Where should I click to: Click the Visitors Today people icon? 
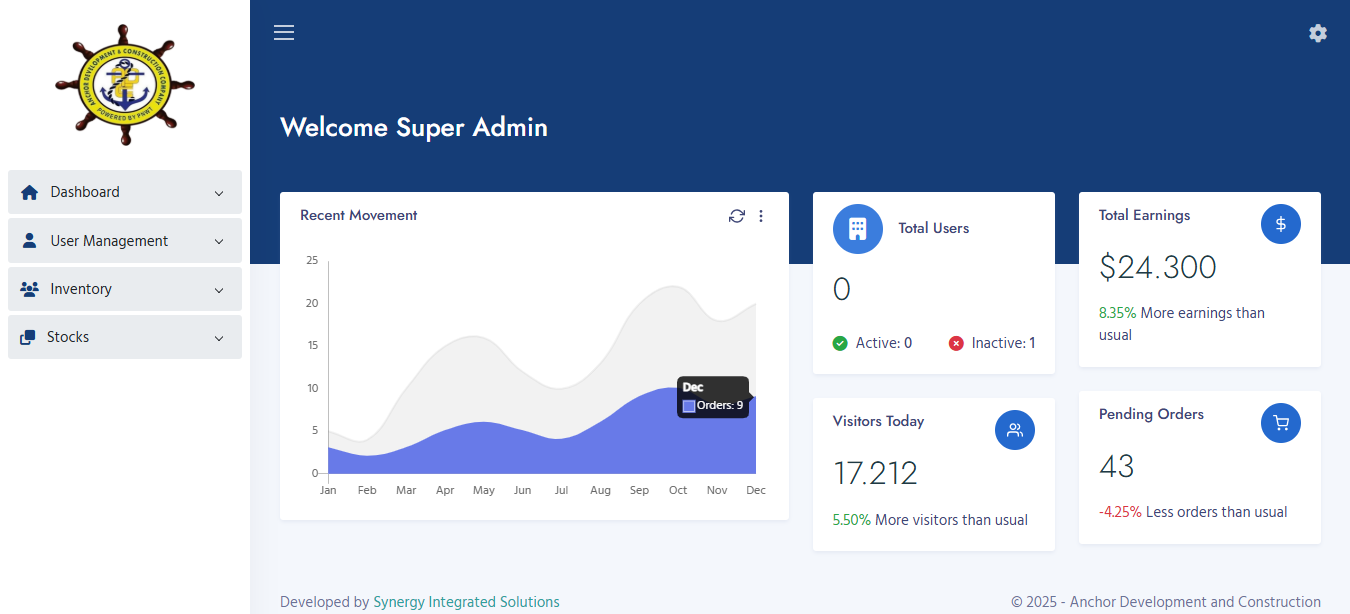1014,430
